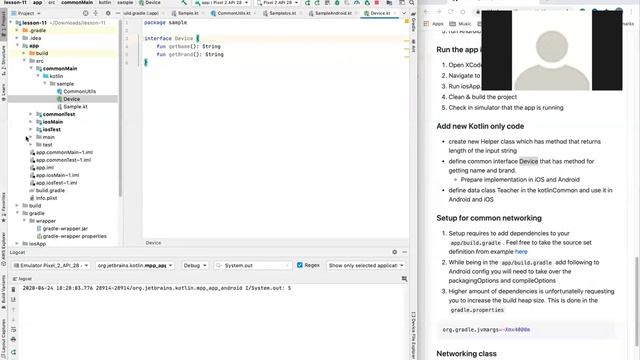640x360 pixels.
Task: Click the browser forward arrow
Action: (439, 11)
